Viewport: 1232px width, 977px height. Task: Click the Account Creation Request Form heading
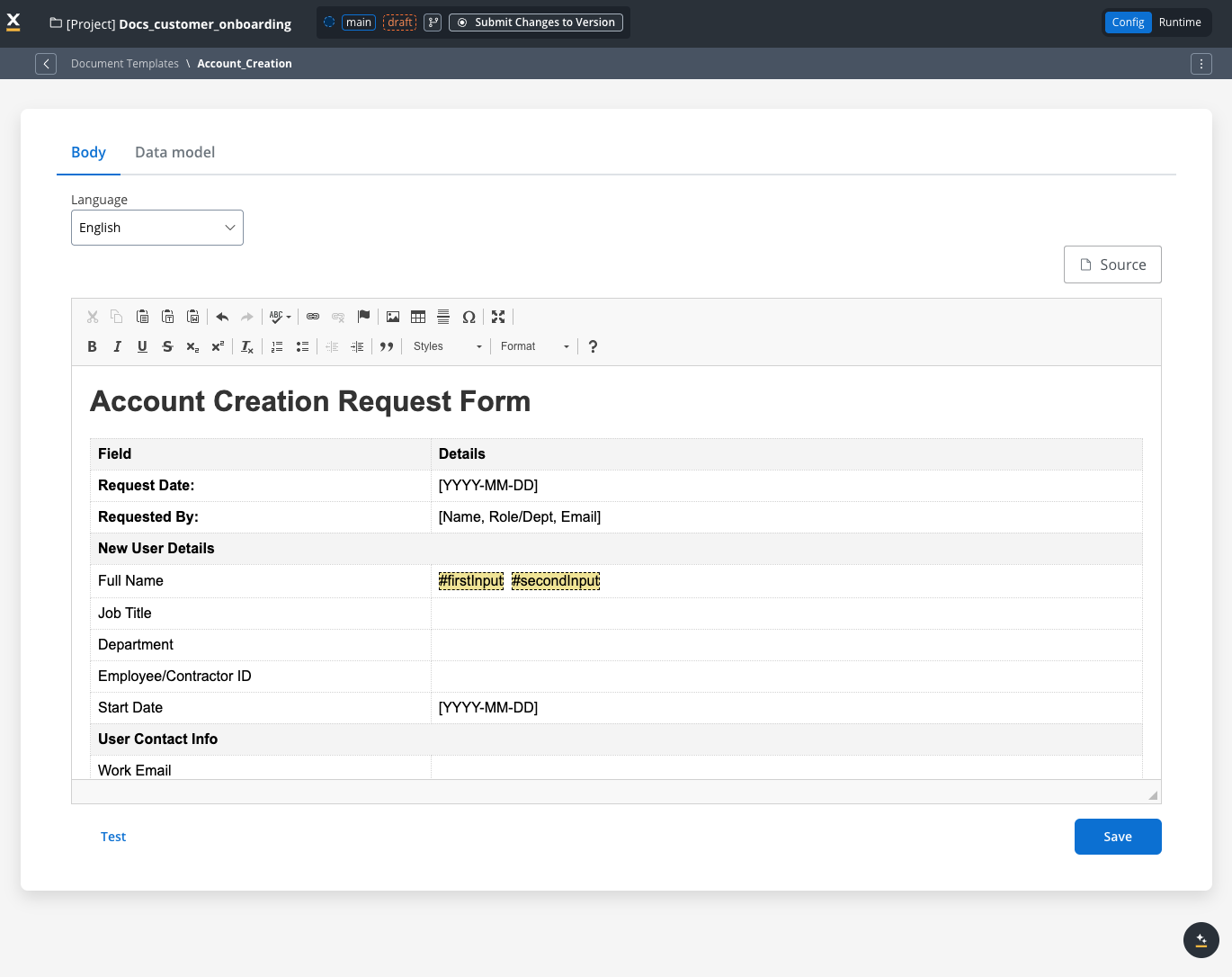310,401
